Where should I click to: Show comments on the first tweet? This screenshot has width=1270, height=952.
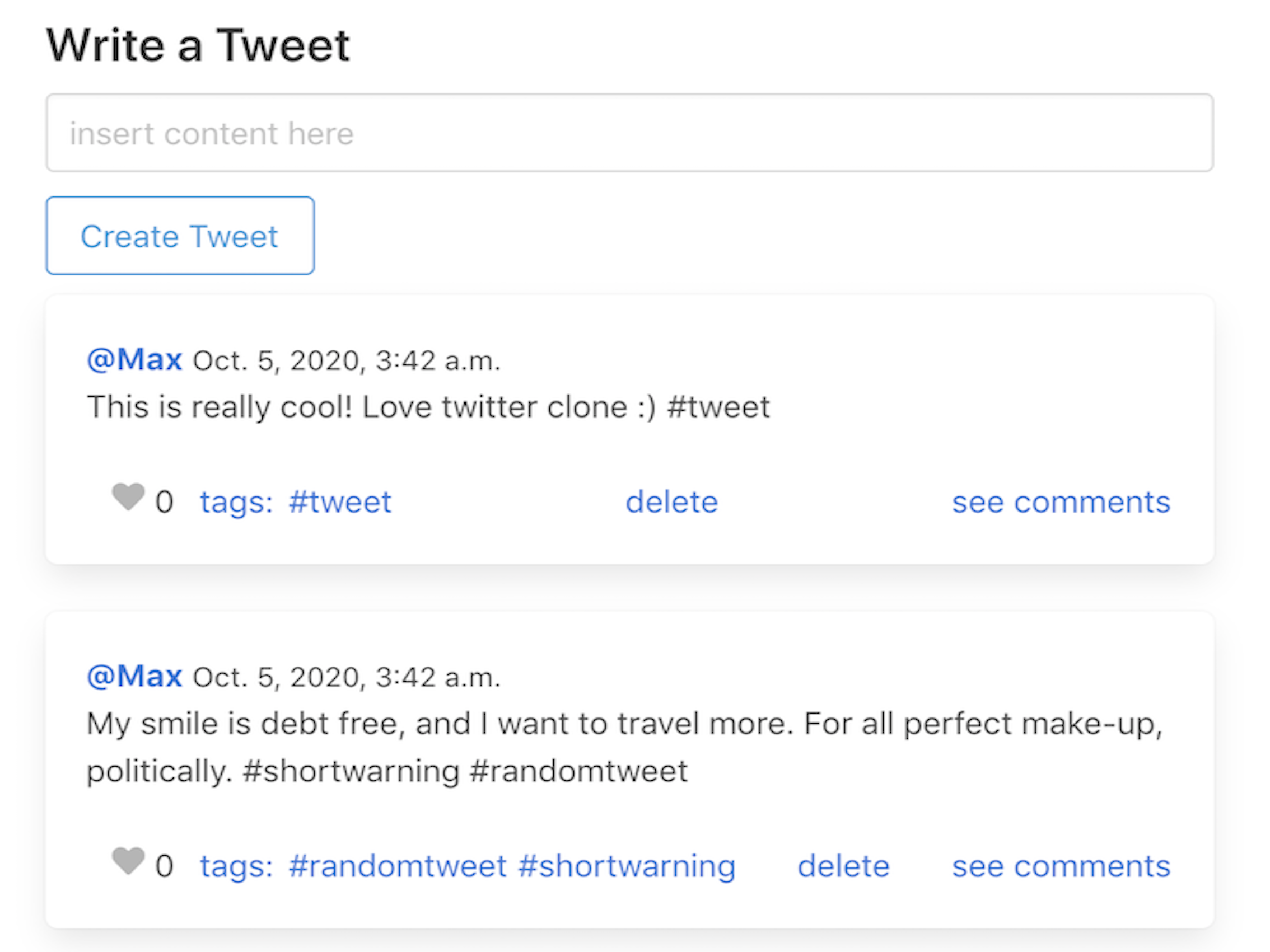coord(1061,502)
